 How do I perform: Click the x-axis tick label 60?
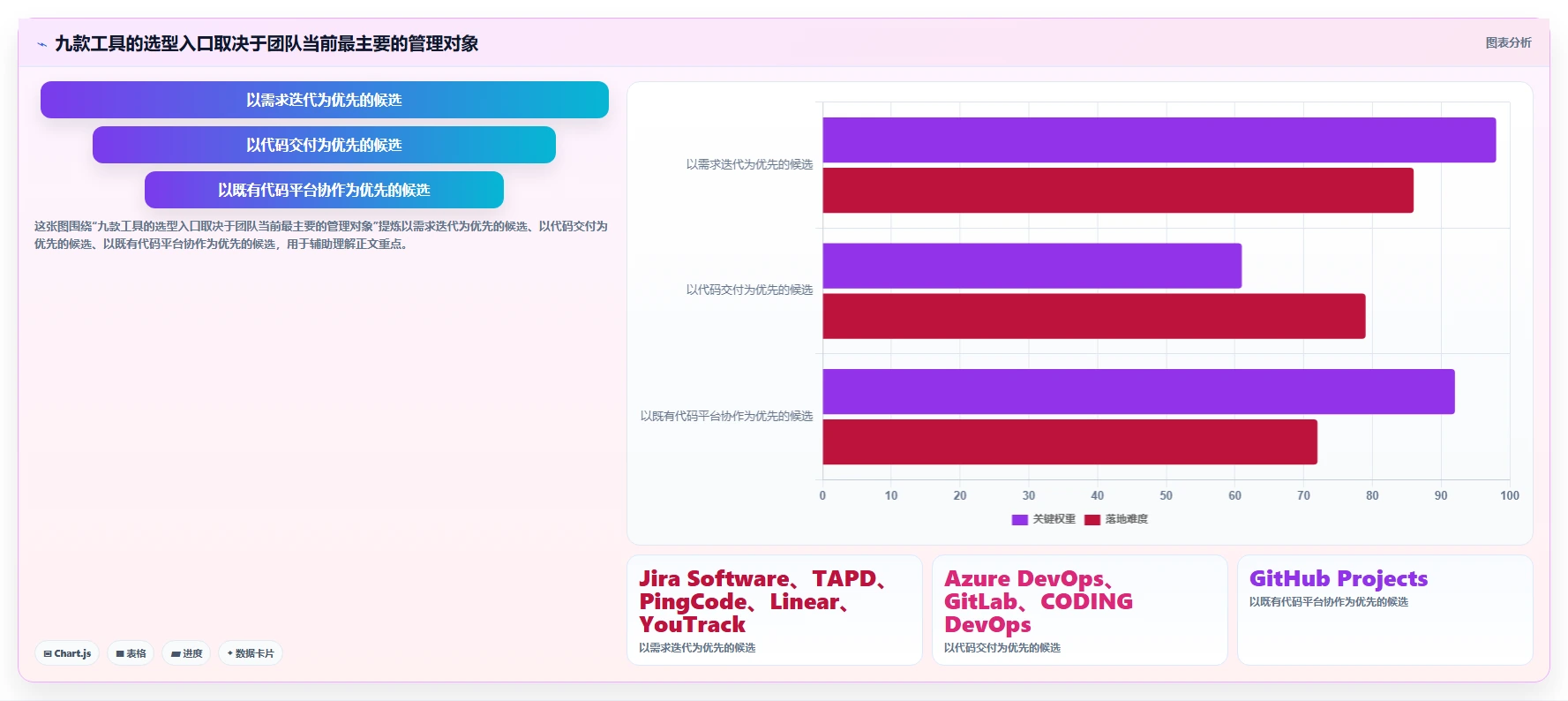tap(1234, 495)
